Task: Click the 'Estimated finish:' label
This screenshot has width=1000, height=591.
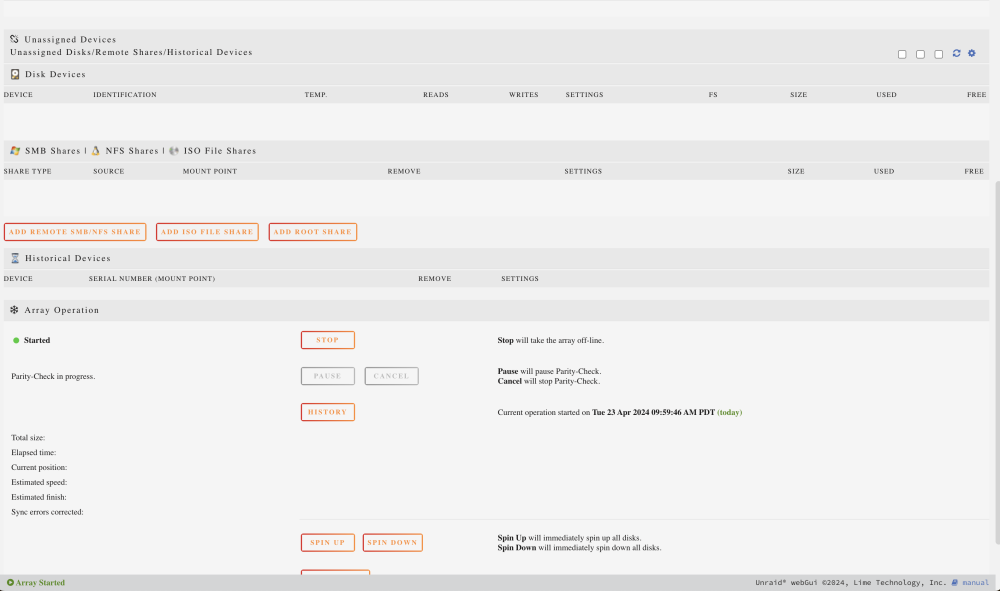Action: pyautogui.click(x=39, y=497)
